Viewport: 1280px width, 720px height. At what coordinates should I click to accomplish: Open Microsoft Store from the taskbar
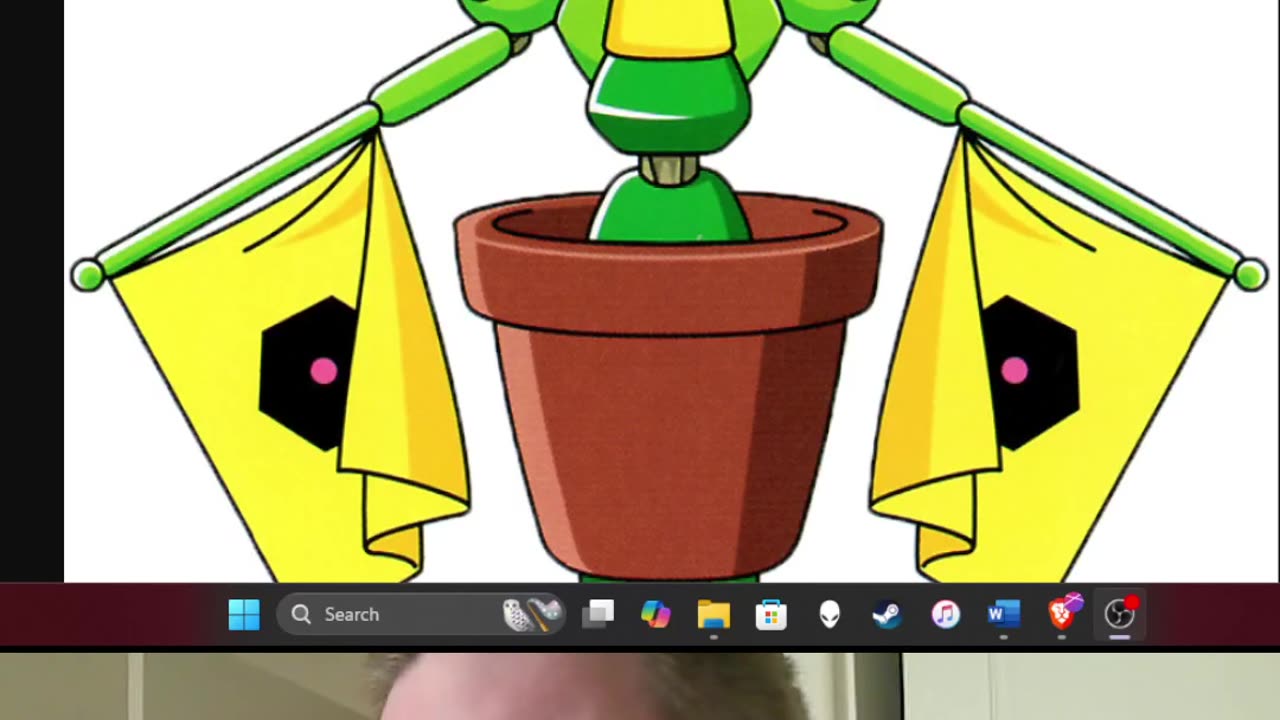pos(771,615)
